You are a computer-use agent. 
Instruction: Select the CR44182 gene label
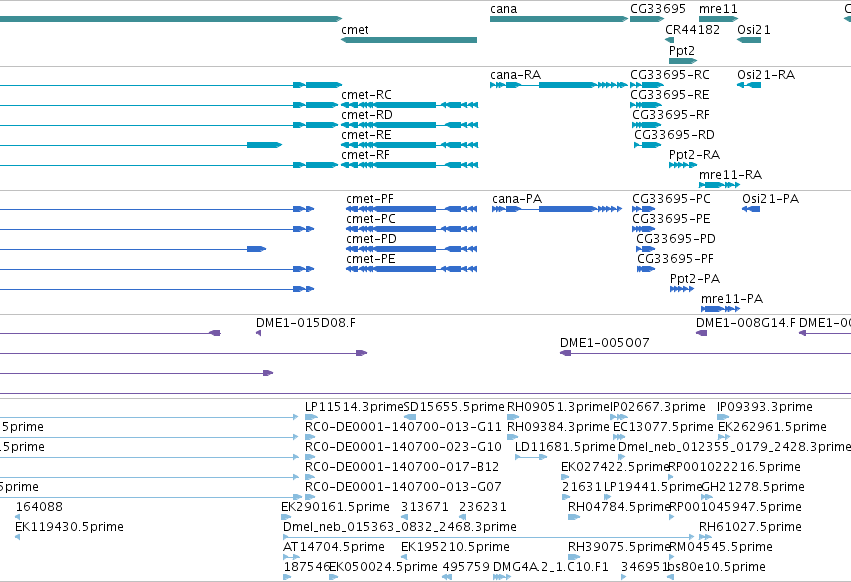tap(693, 29)
